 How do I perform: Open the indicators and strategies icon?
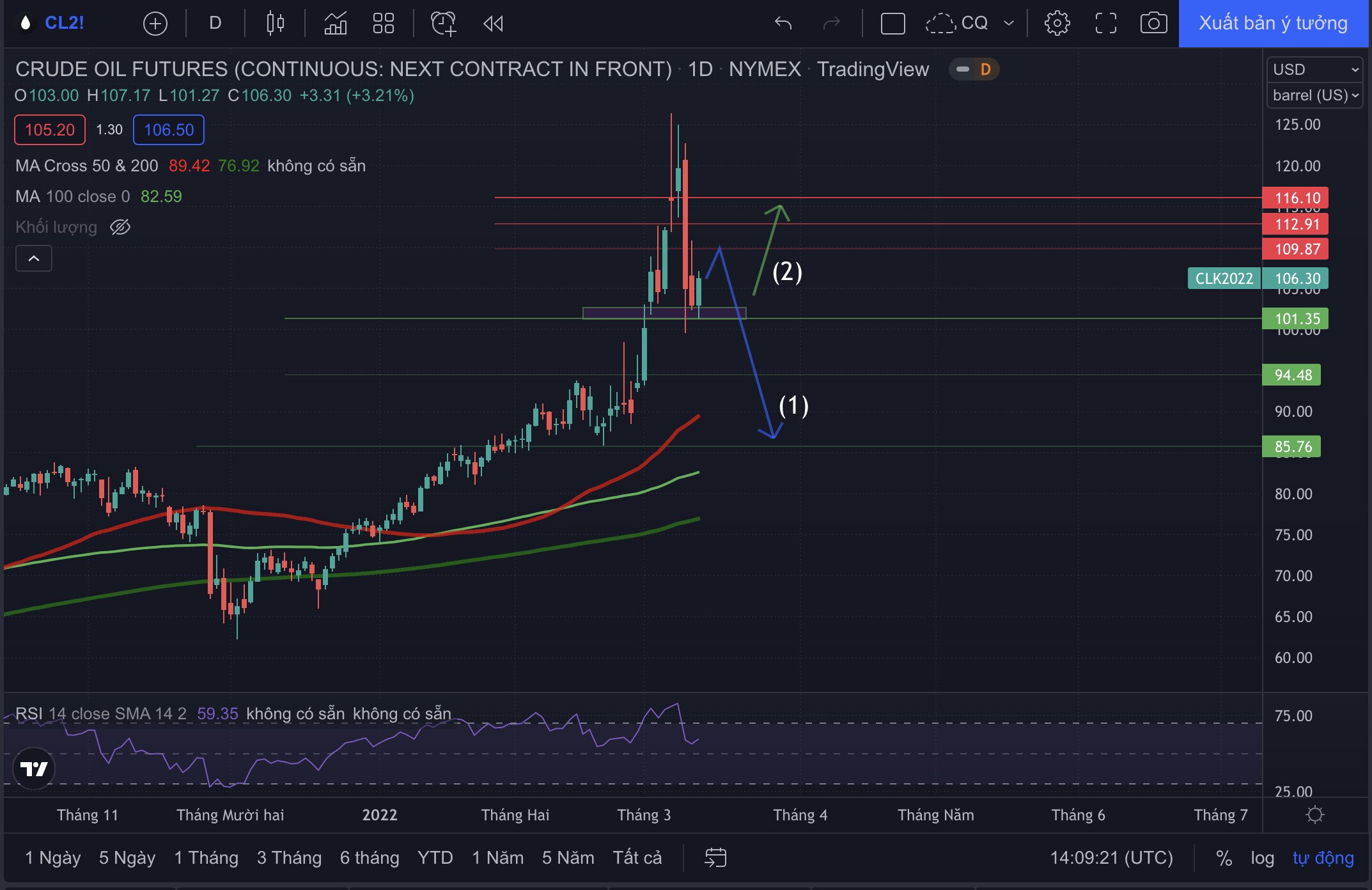pos(336,24)
